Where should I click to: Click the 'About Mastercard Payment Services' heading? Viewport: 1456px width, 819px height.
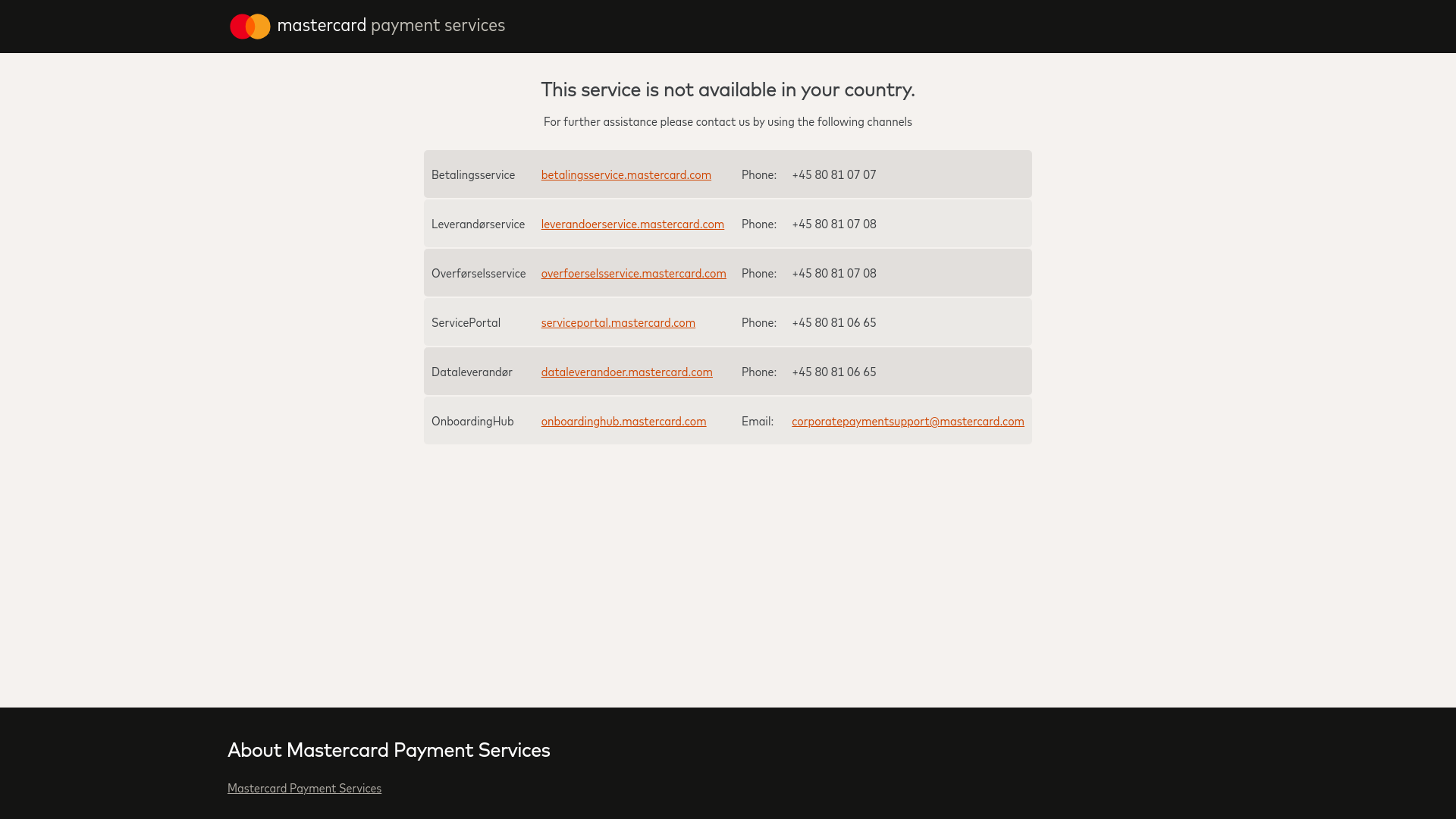click(389, 750)
